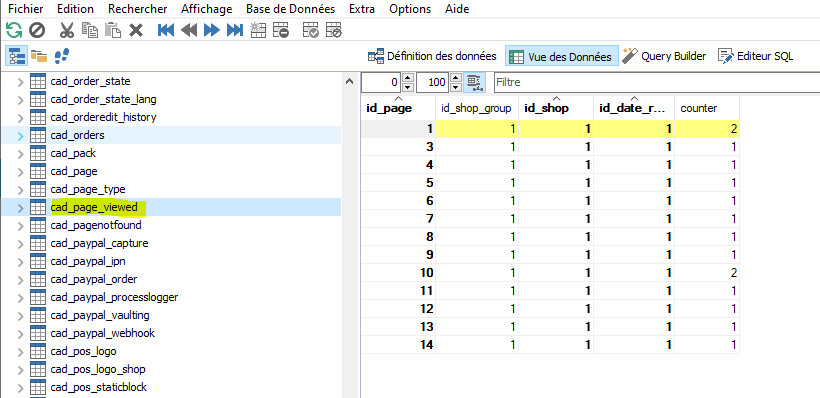Select the cad_paypal_webhook table
This screenshot has width=820, height=398.
(103, 333)
